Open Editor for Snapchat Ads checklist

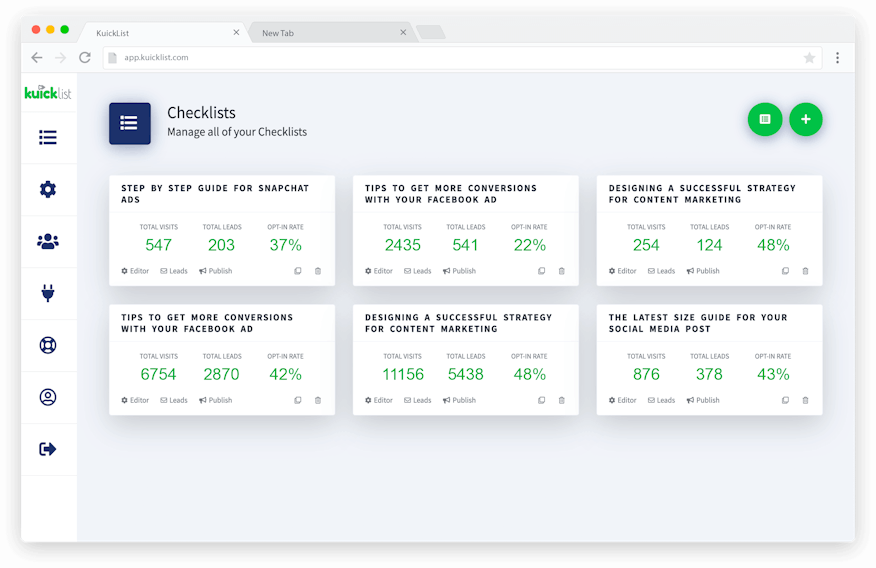[x=135, y=271]
